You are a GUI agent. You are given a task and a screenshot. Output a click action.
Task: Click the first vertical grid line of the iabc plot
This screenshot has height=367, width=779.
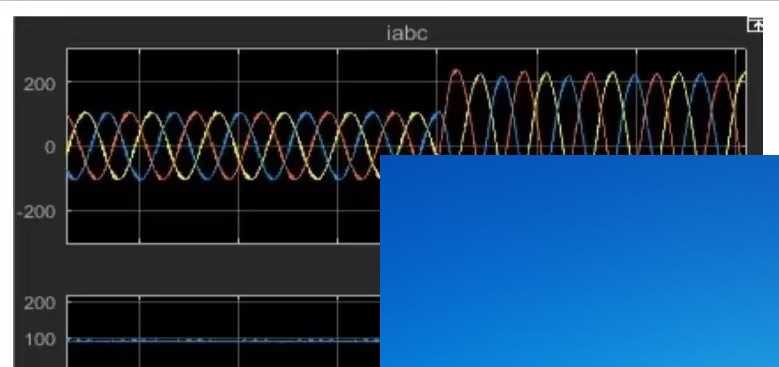140,146
